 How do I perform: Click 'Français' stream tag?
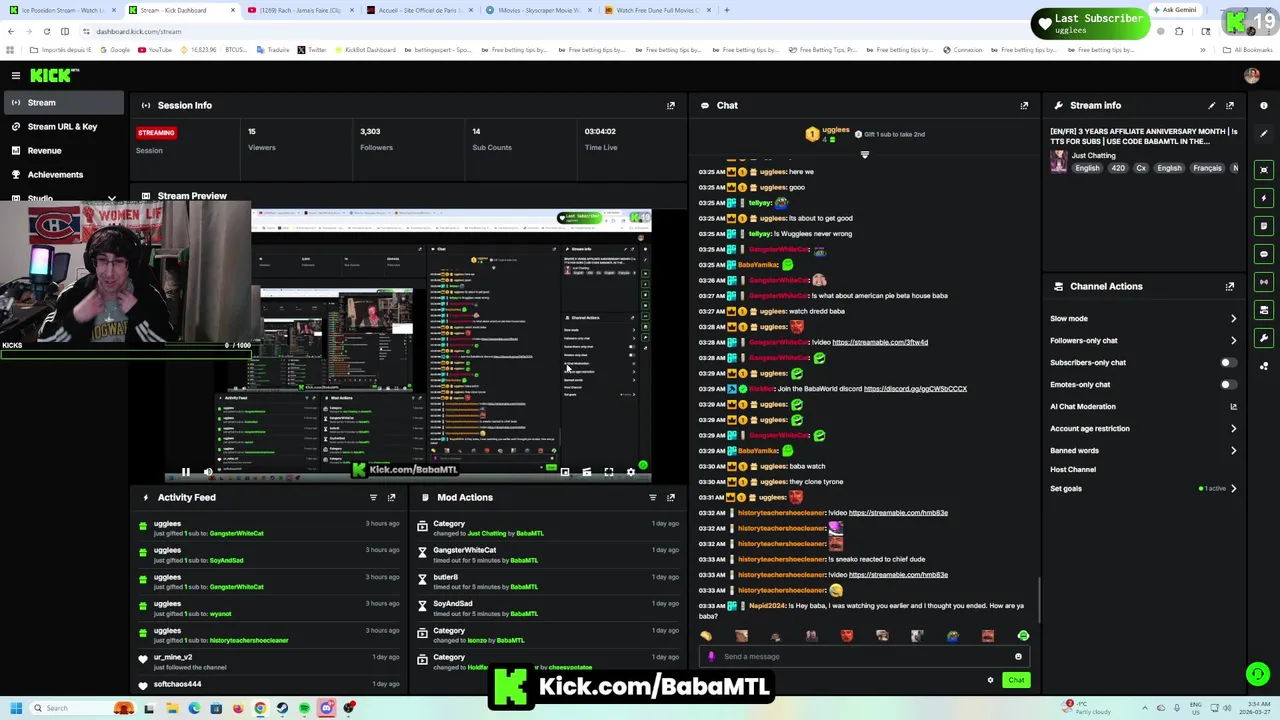click(x=1207, y=168)
